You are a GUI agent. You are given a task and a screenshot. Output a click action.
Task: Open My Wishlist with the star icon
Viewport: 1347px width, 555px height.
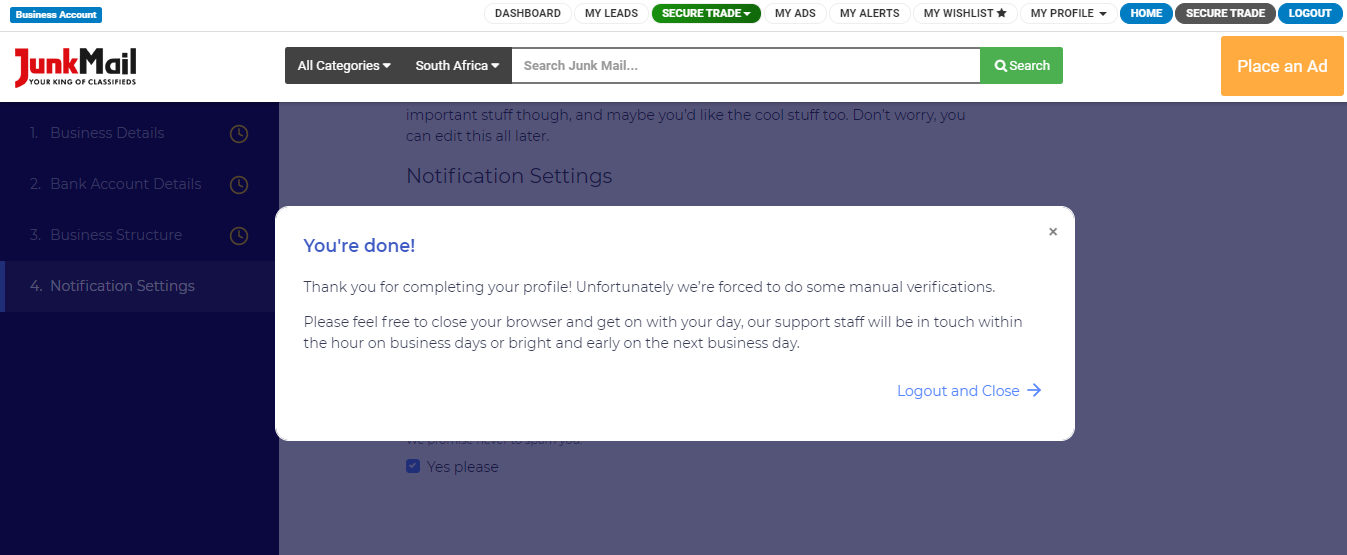click(964, 14)
